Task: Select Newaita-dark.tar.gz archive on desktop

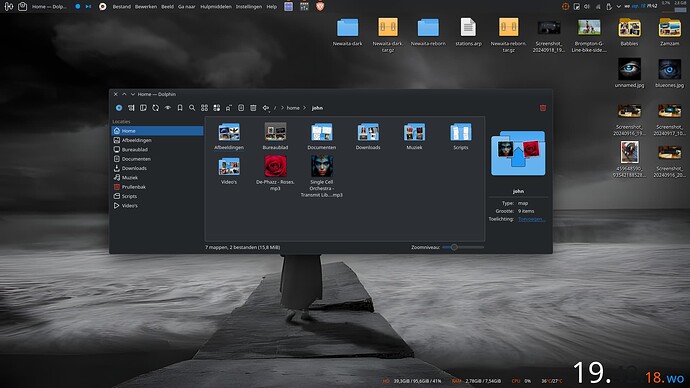Action: tap(388, 34)
